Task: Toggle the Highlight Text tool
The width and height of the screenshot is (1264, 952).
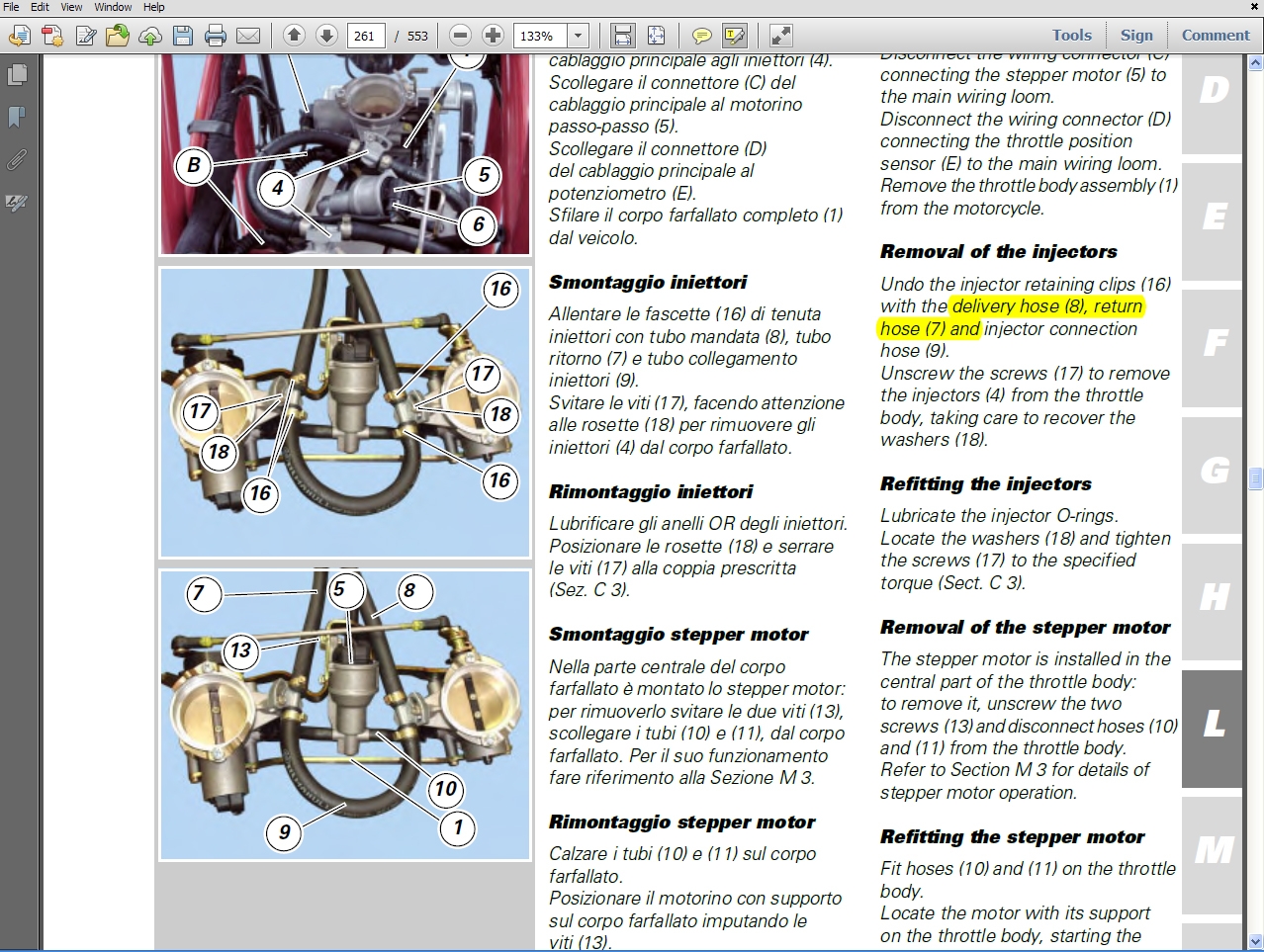Action: pos(734,37)
